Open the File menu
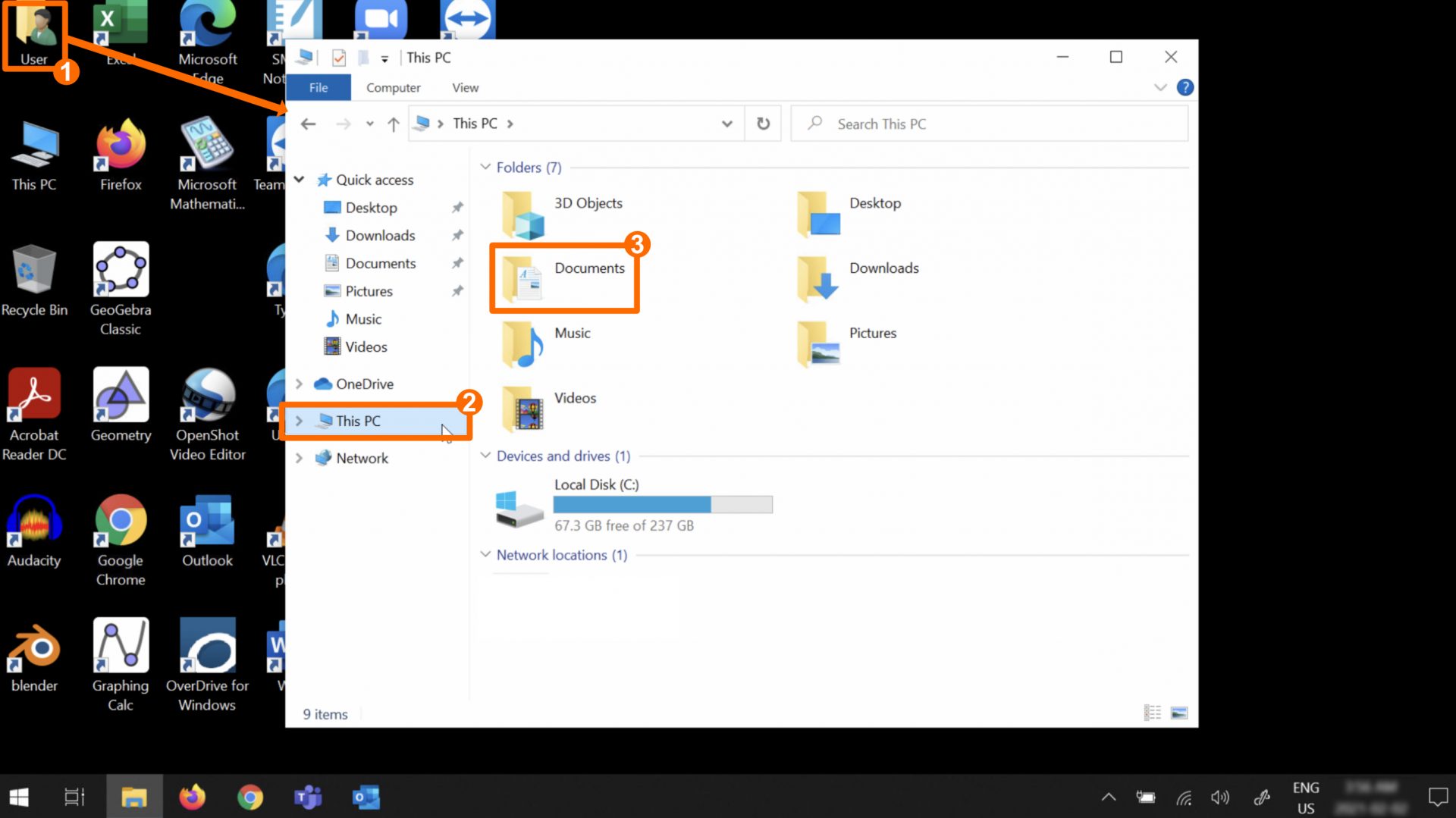 (x=318, y=87)
